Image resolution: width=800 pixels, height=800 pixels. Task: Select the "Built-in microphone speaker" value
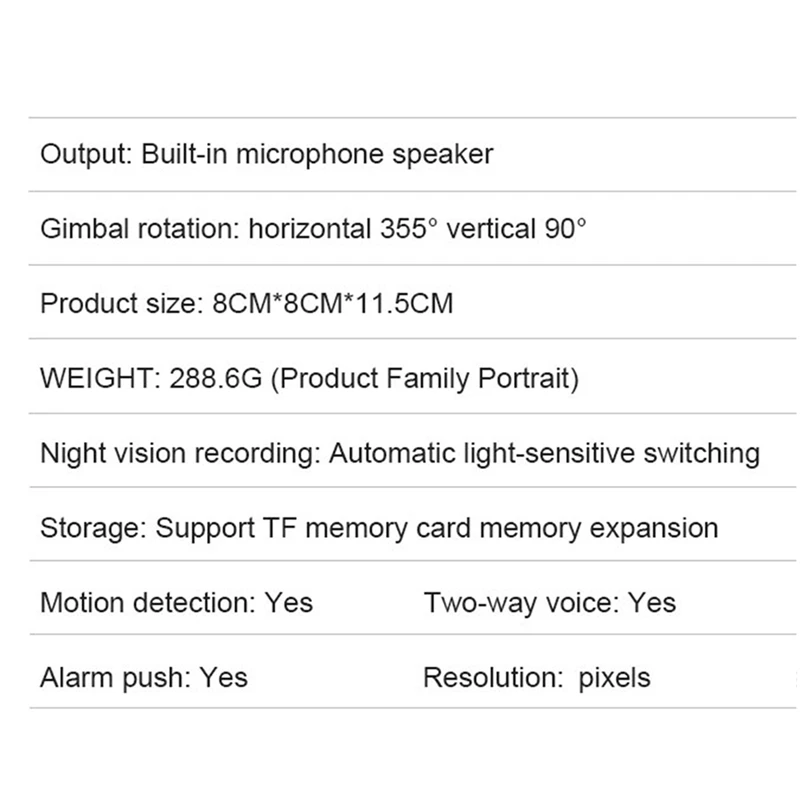point(317,155)
